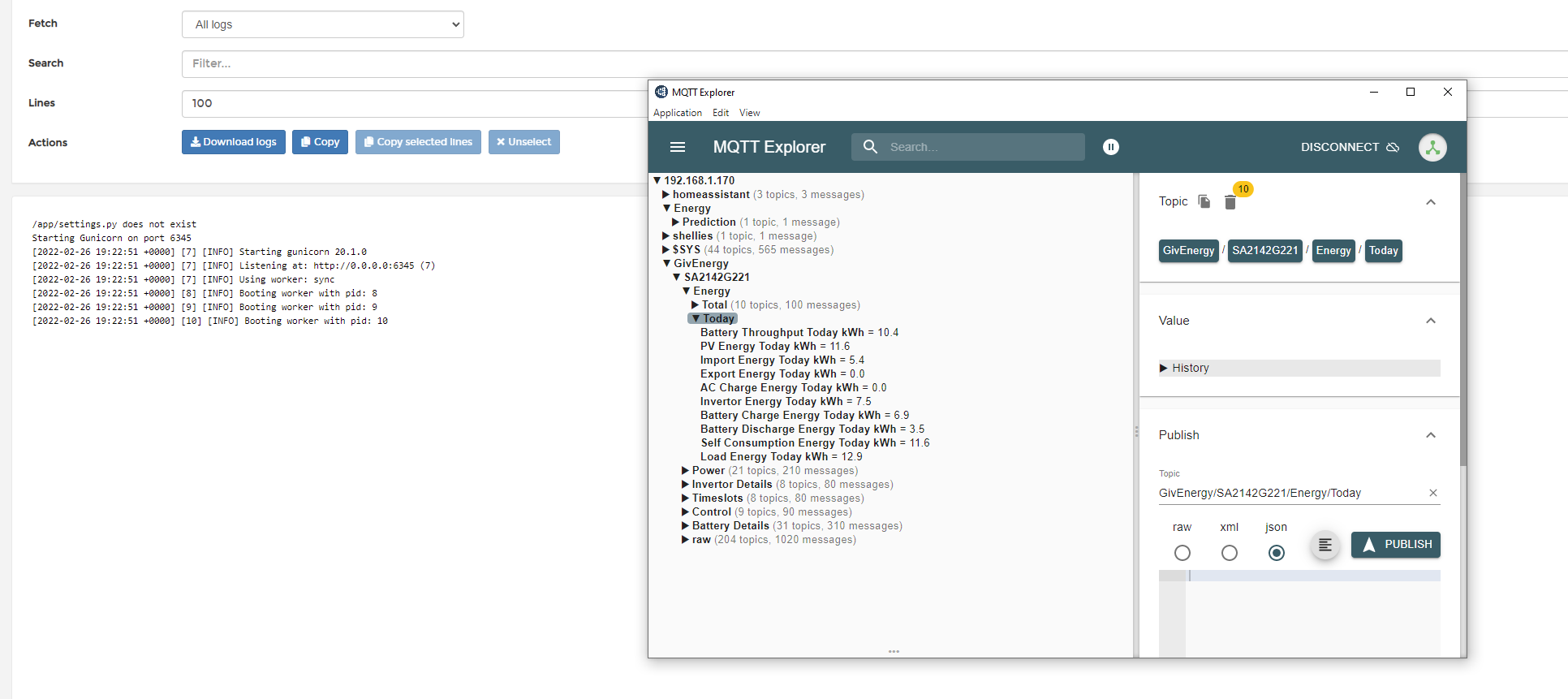Expand the $SYS topic node
Viewport: 1568px width, 699px height.
(666, 250)
